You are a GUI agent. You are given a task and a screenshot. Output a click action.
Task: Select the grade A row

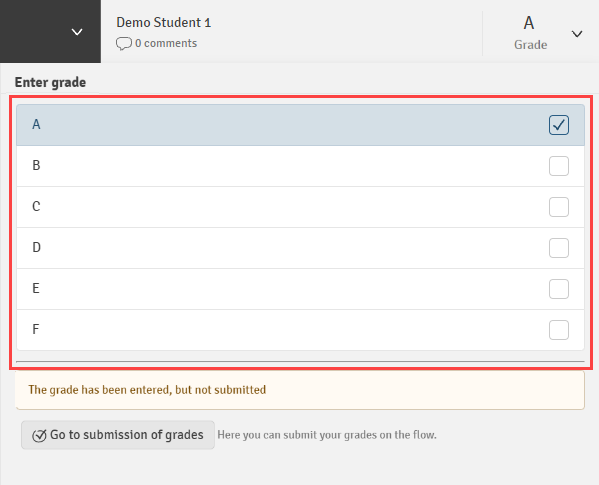[300, 125]
